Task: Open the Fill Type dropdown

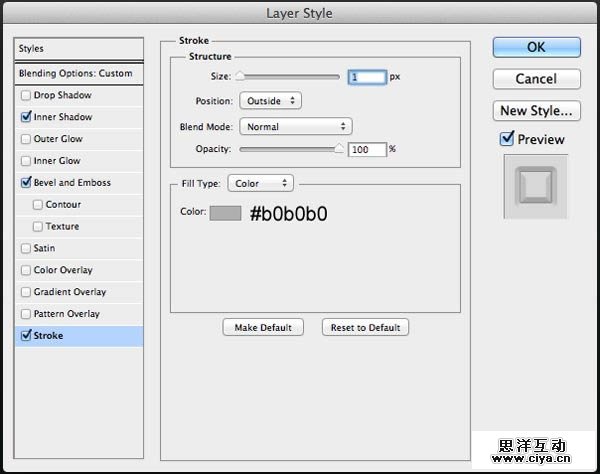Action: point(260,183)
